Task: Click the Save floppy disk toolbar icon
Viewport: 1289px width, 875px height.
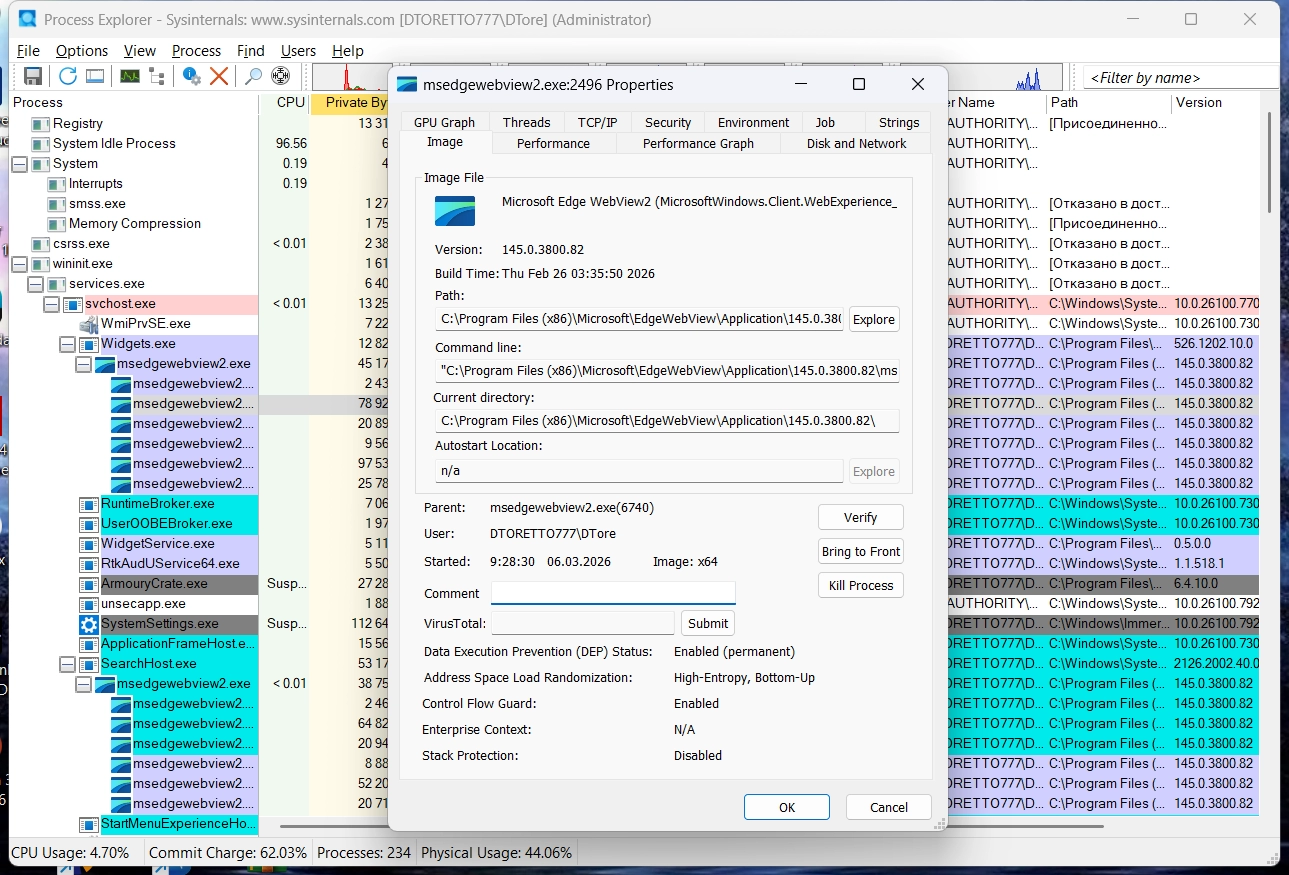Action: pos(32,77)
